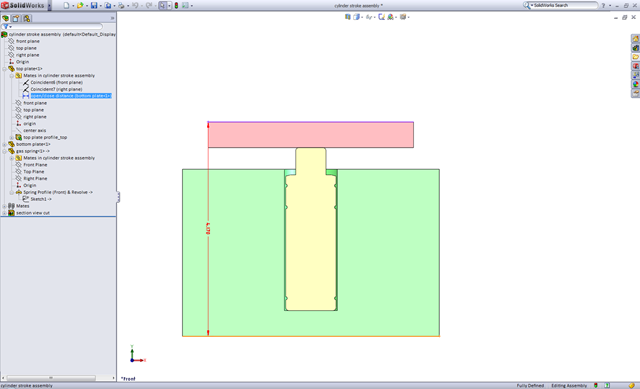Click the Help question mark icon
640x389 pixels.
coord(603,6)
